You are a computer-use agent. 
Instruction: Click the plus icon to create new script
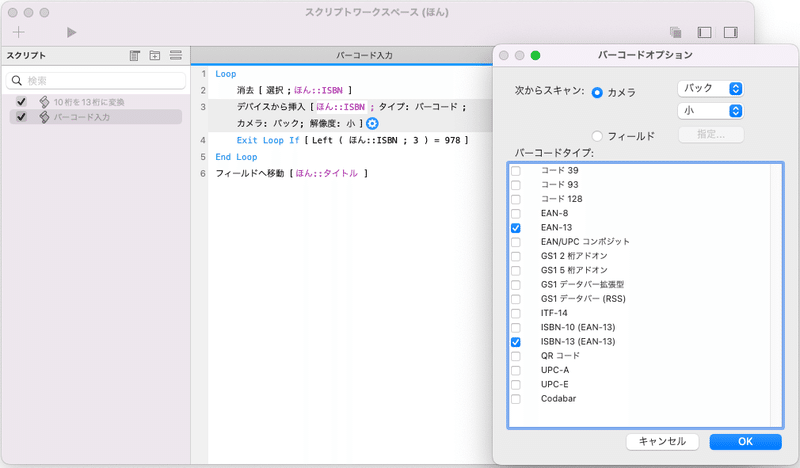point(18,32)
